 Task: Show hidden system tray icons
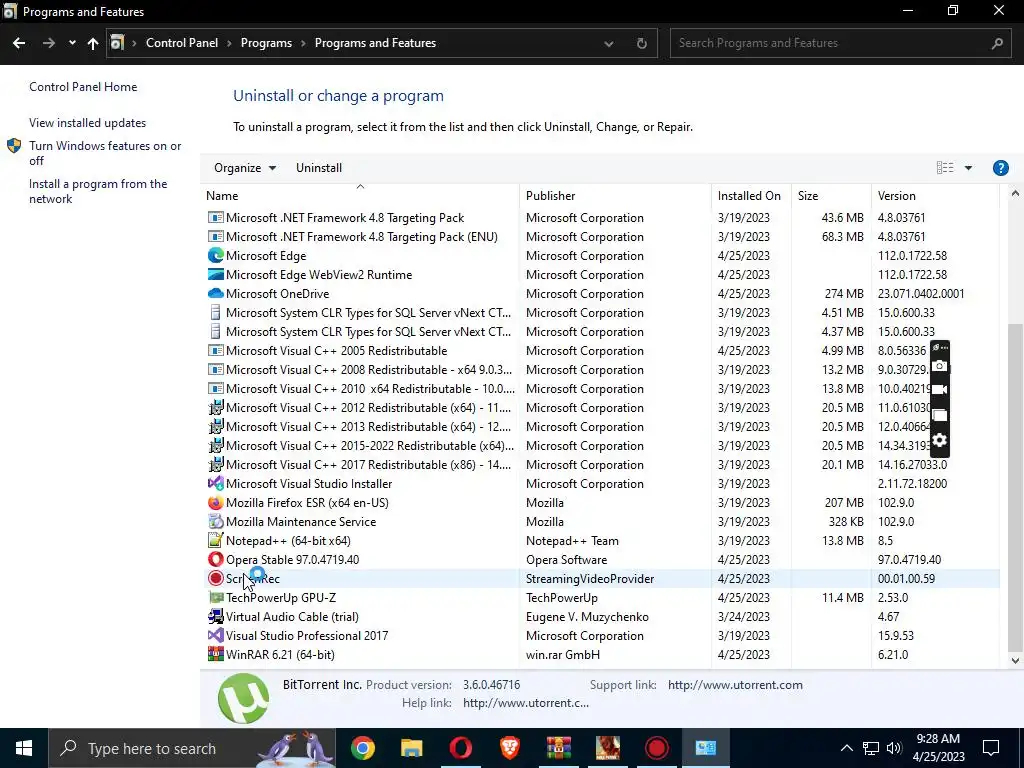click(x=846, y=748)
